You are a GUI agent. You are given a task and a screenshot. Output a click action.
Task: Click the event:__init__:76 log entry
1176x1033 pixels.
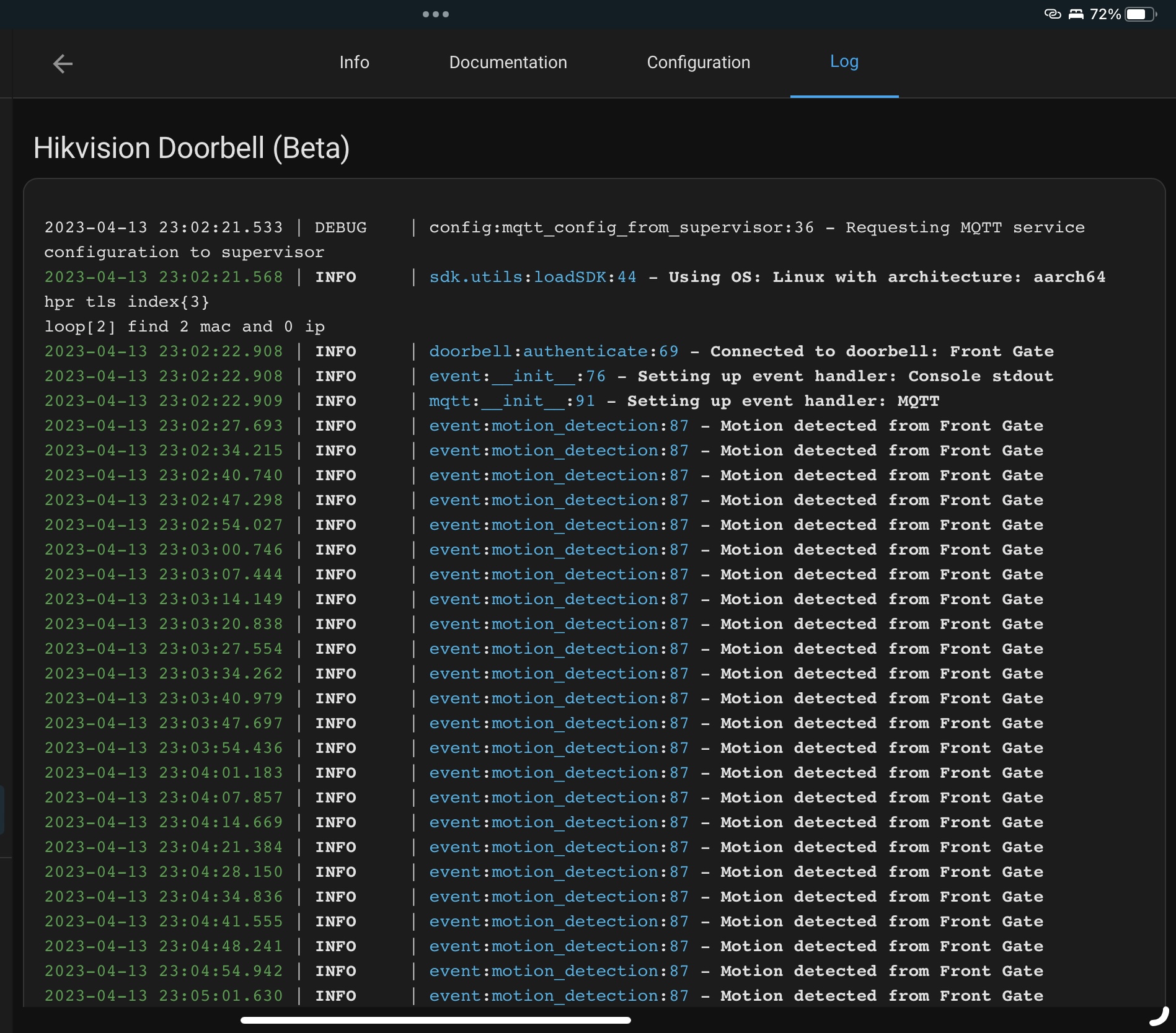pos(549,376)
